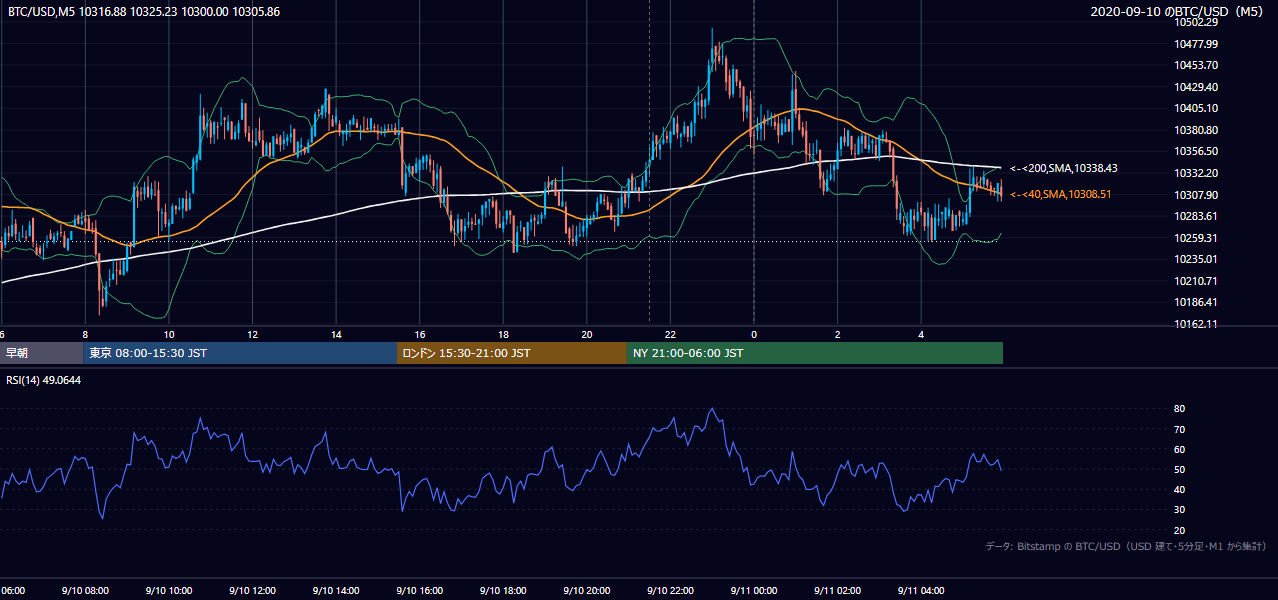The image size is (1278, 600).
Task: Click hour tick 0 under the price chart
Action: [754, 335]
